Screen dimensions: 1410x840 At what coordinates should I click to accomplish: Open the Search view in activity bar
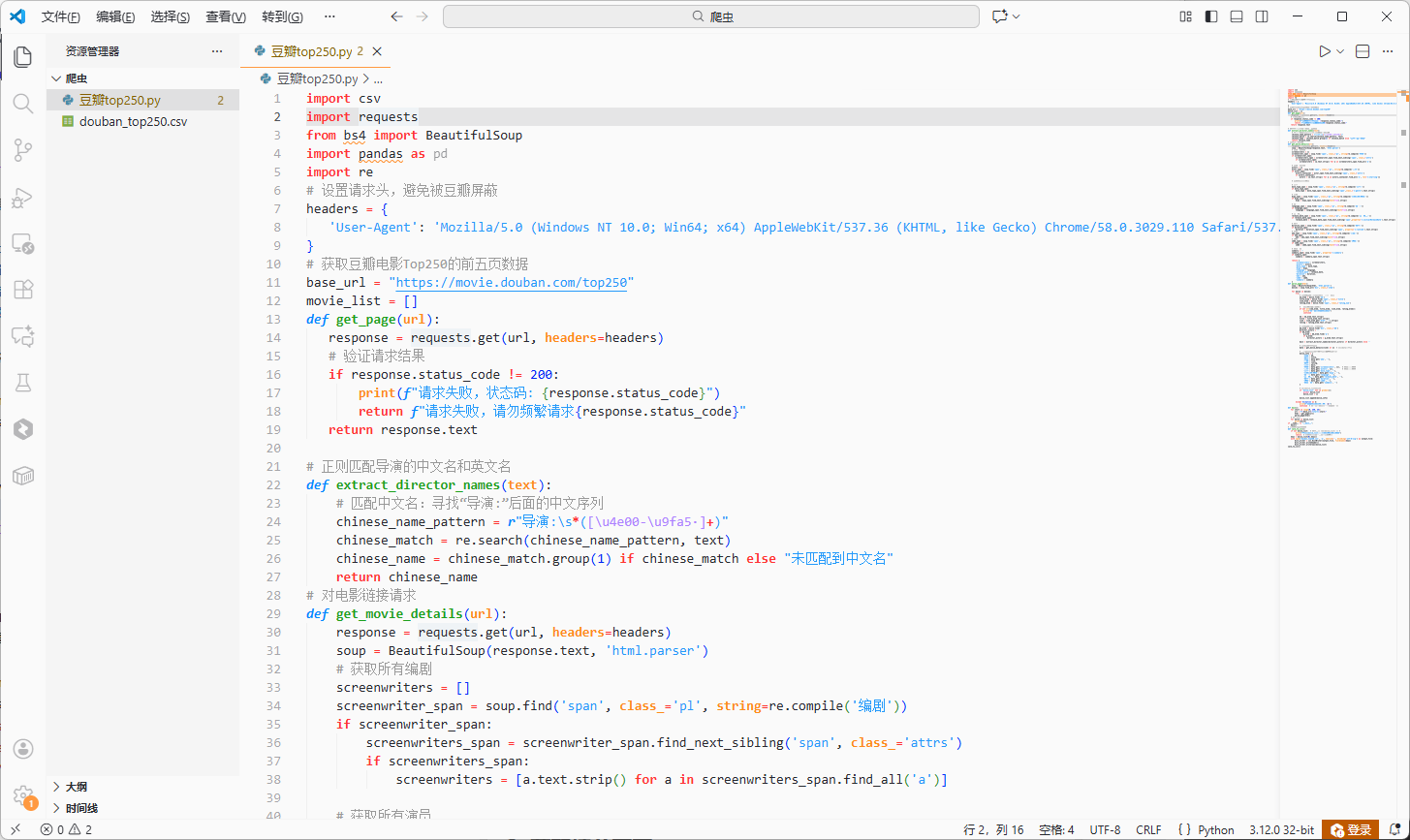22,104
